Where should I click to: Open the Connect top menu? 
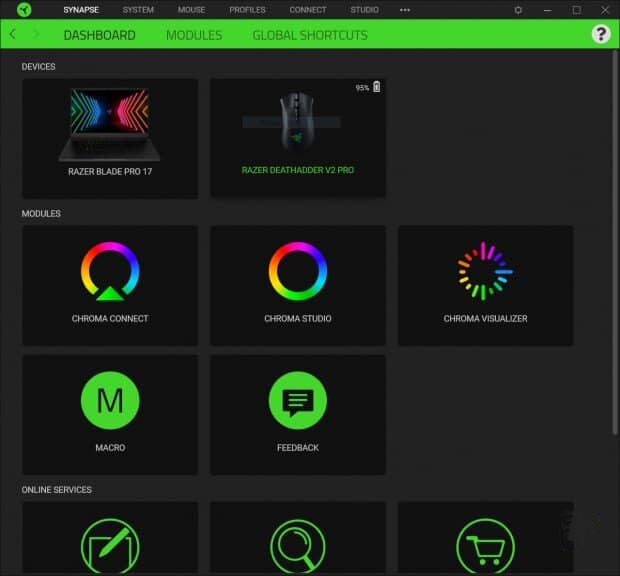[x=308, y=10]
